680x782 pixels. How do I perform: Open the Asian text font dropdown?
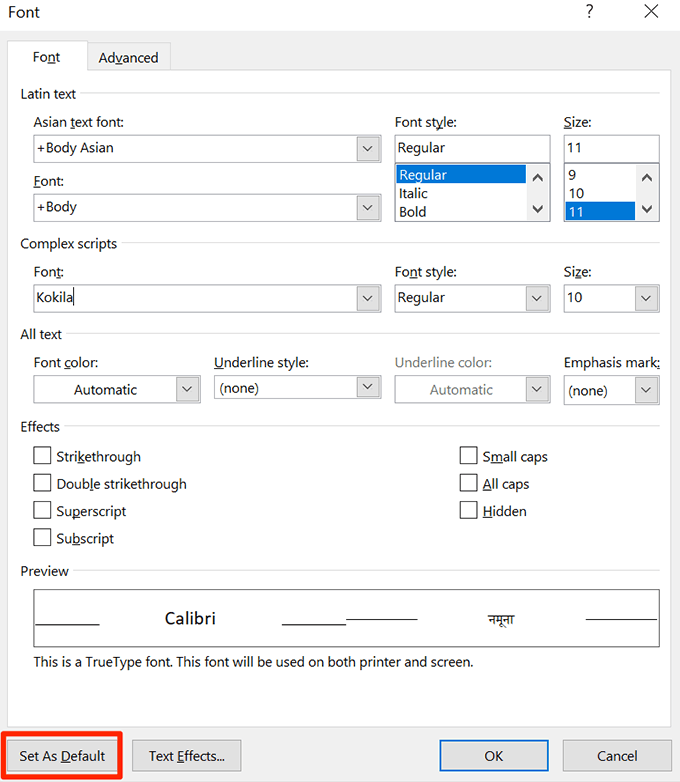coord(367,149)
